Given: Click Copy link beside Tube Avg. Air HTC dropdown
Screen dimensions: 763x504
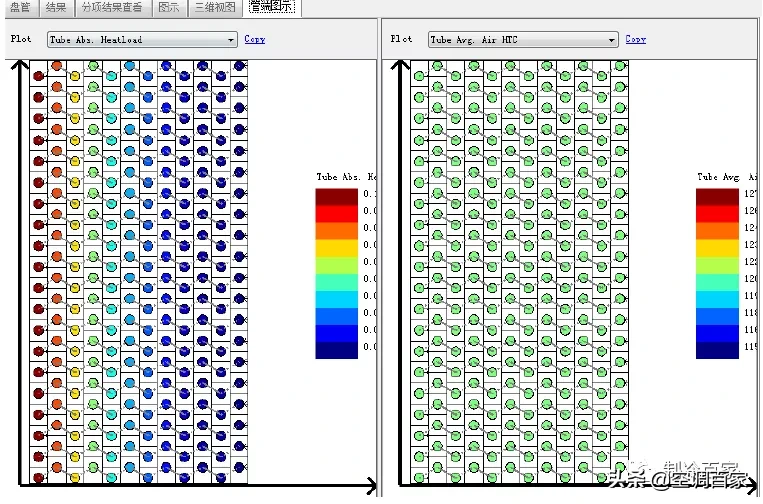Looking at the screenshot, I should (636, 39).
